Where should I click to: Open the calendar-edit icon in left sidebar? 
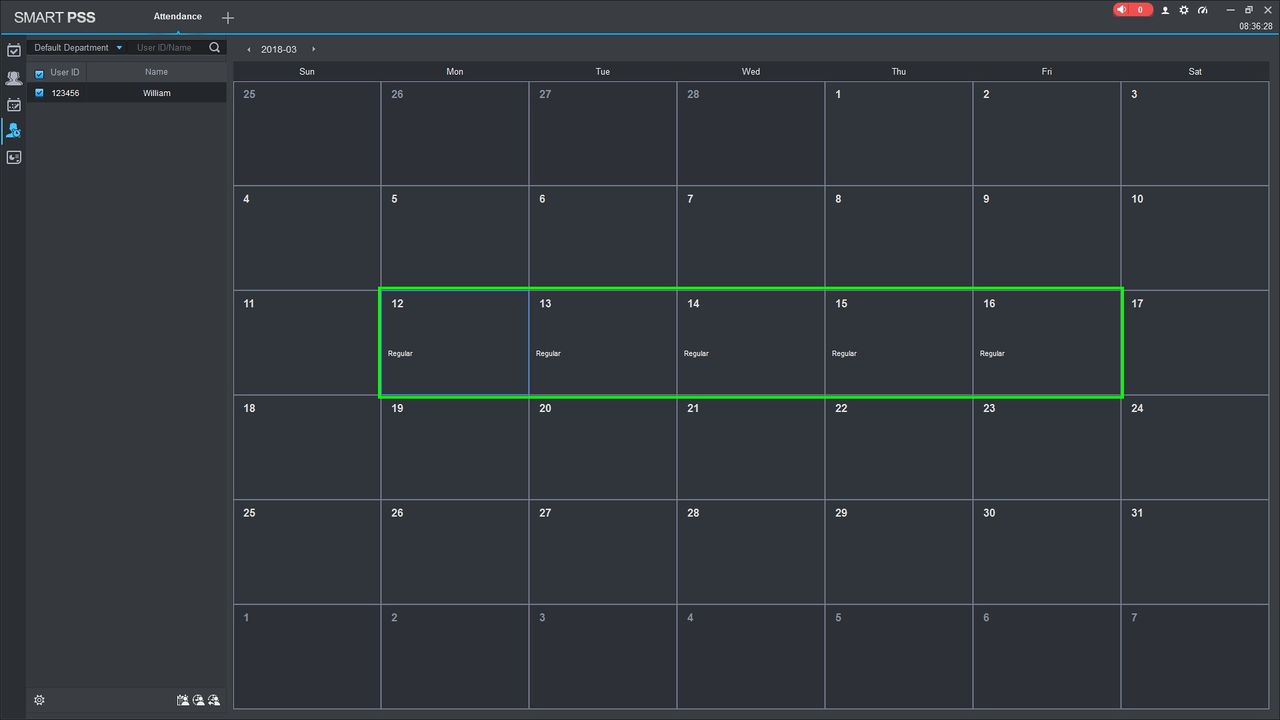pos(14,104)
